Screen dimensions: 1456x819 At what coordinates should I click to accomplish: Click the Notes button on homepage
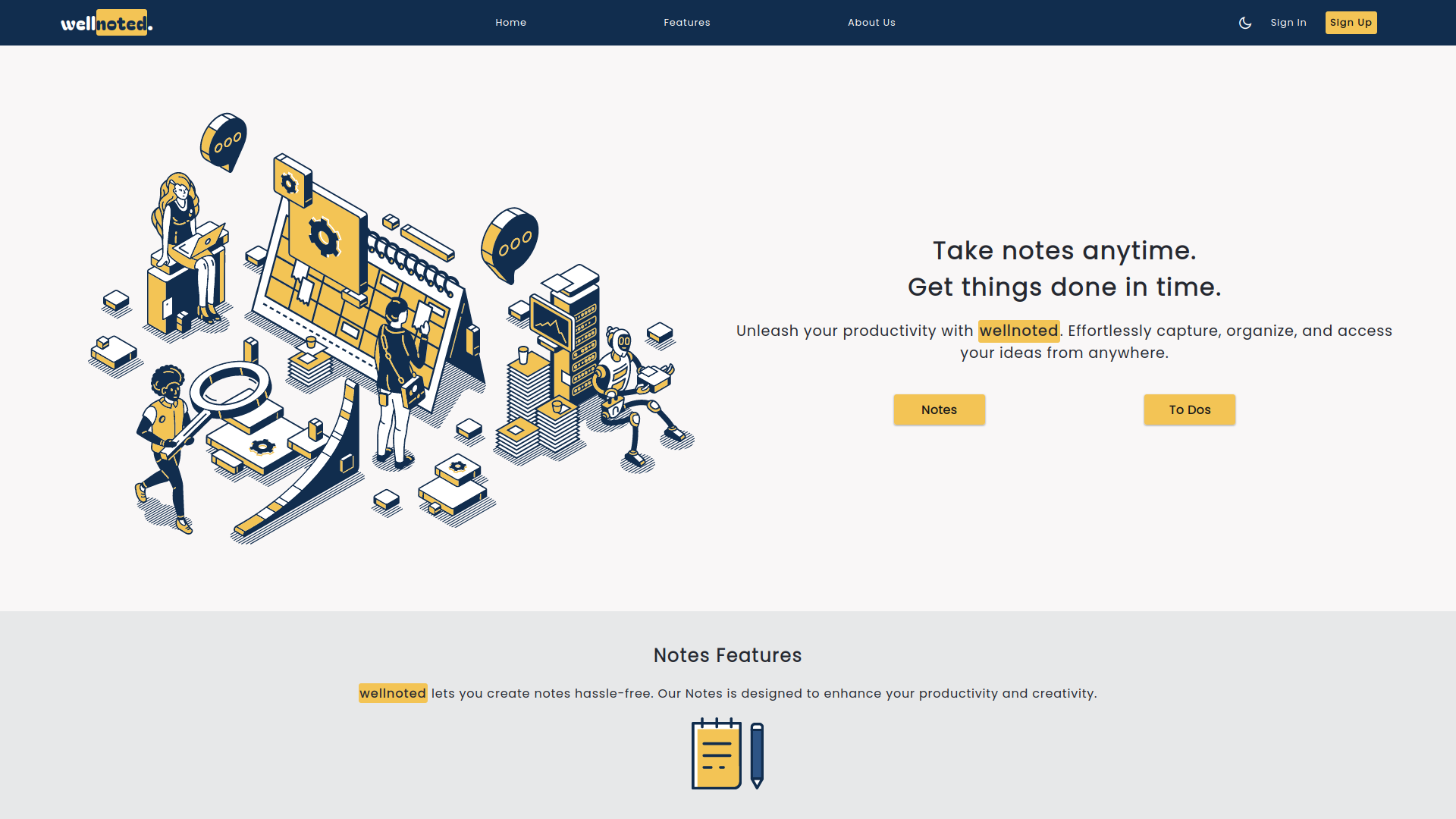click(939, 410)
